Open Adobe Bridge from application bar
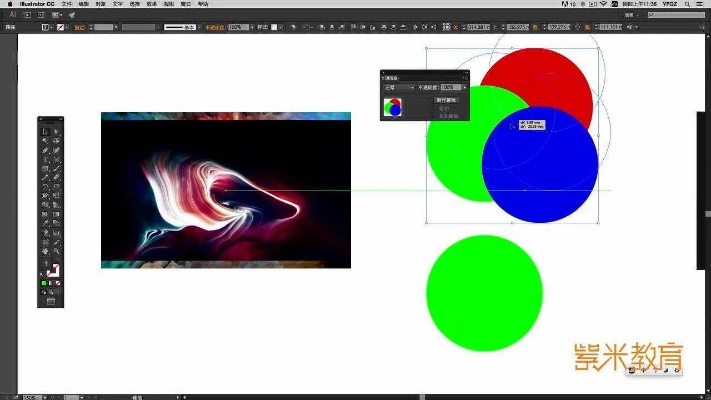 (28, 15)
